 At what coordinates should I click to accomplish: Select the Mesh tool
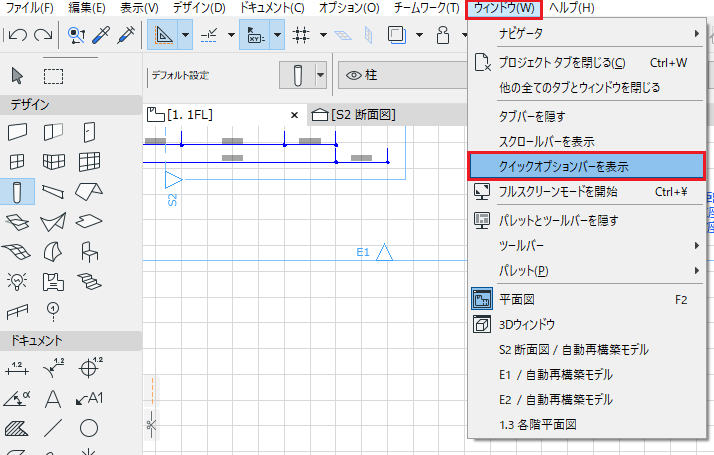click(x=17, y=251)
